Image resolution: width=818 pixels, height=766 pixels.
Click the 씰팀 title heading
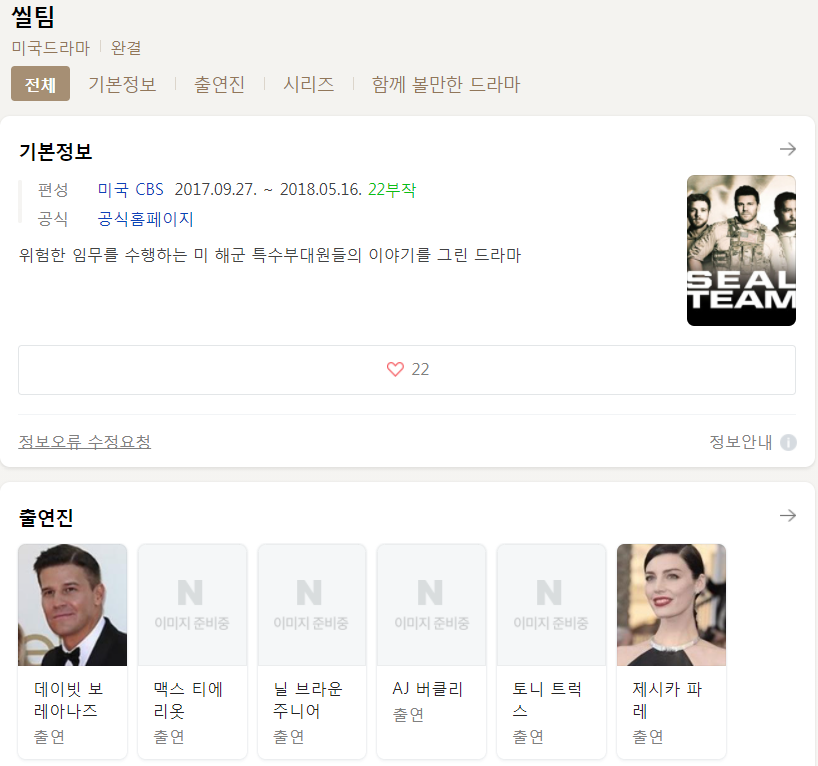coord(33,16)
